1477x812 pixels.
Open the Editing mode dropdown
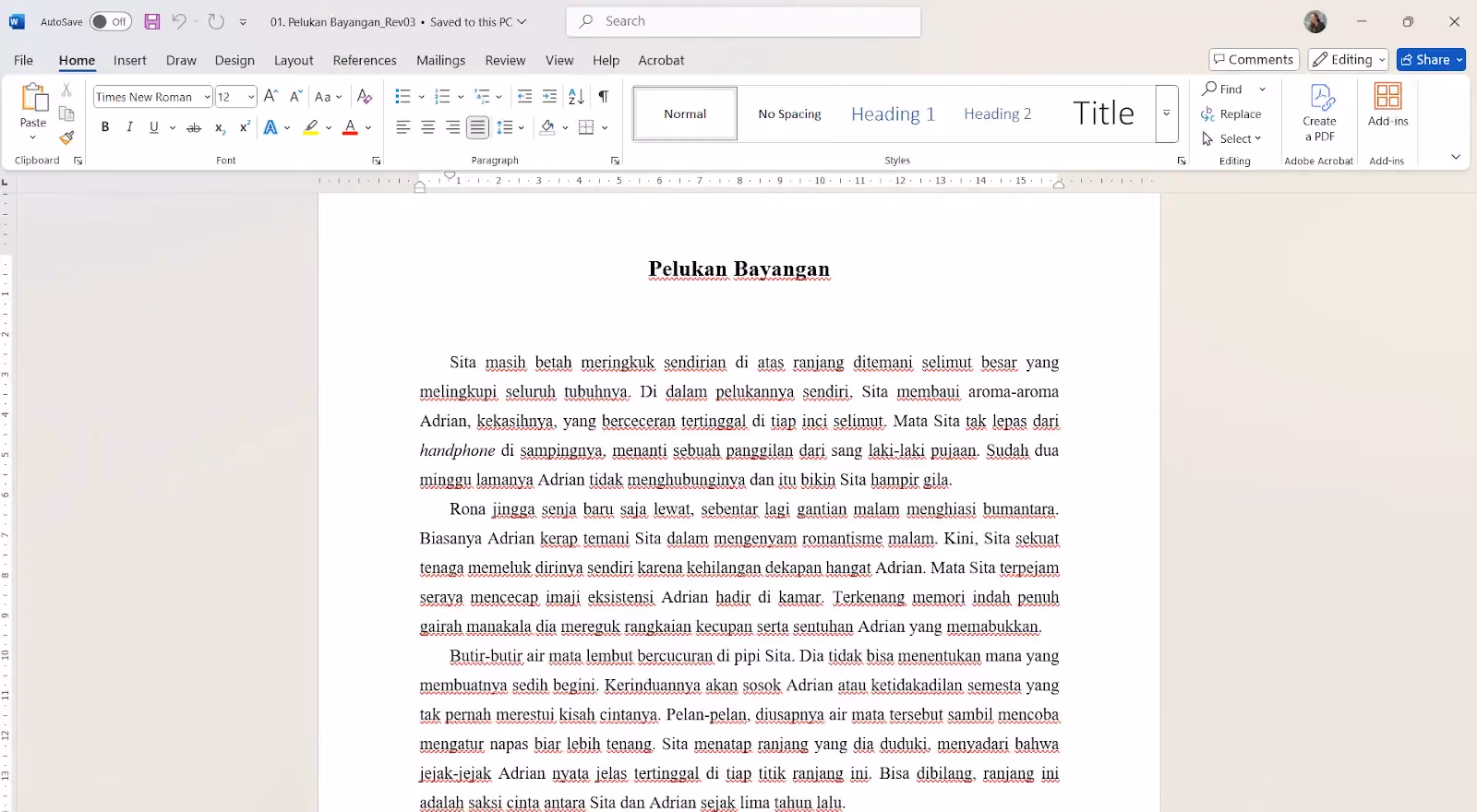click(1348, 59)
